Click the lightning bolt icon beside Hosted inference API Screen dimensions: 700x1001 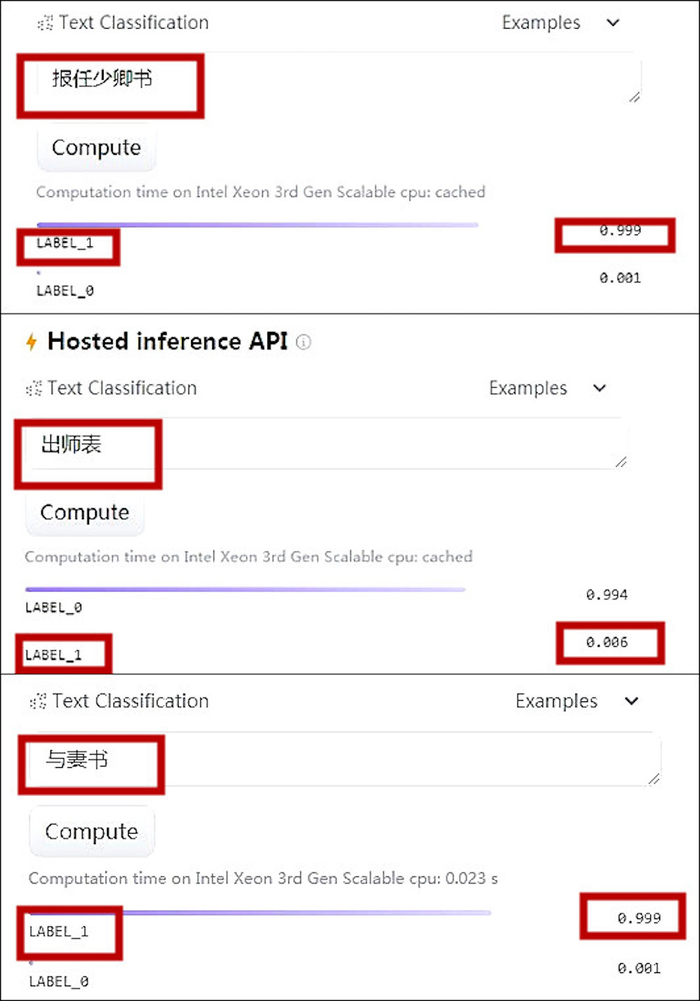pyautogui.click(x=31, y=342)
